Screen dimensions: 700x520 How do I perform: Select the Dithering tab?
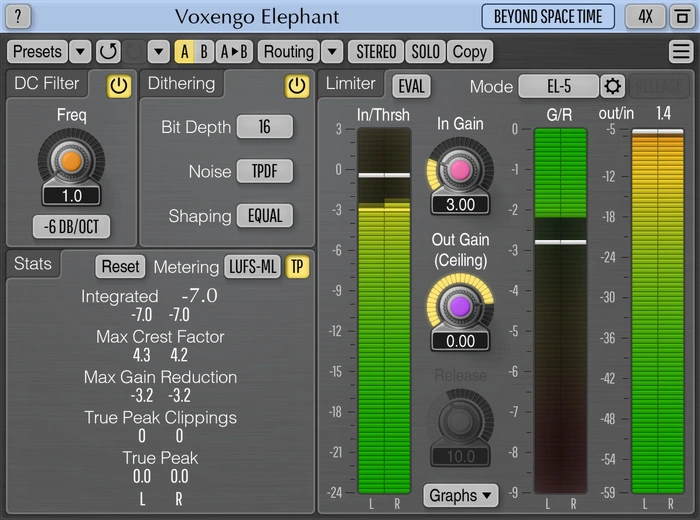coord(182,83)
